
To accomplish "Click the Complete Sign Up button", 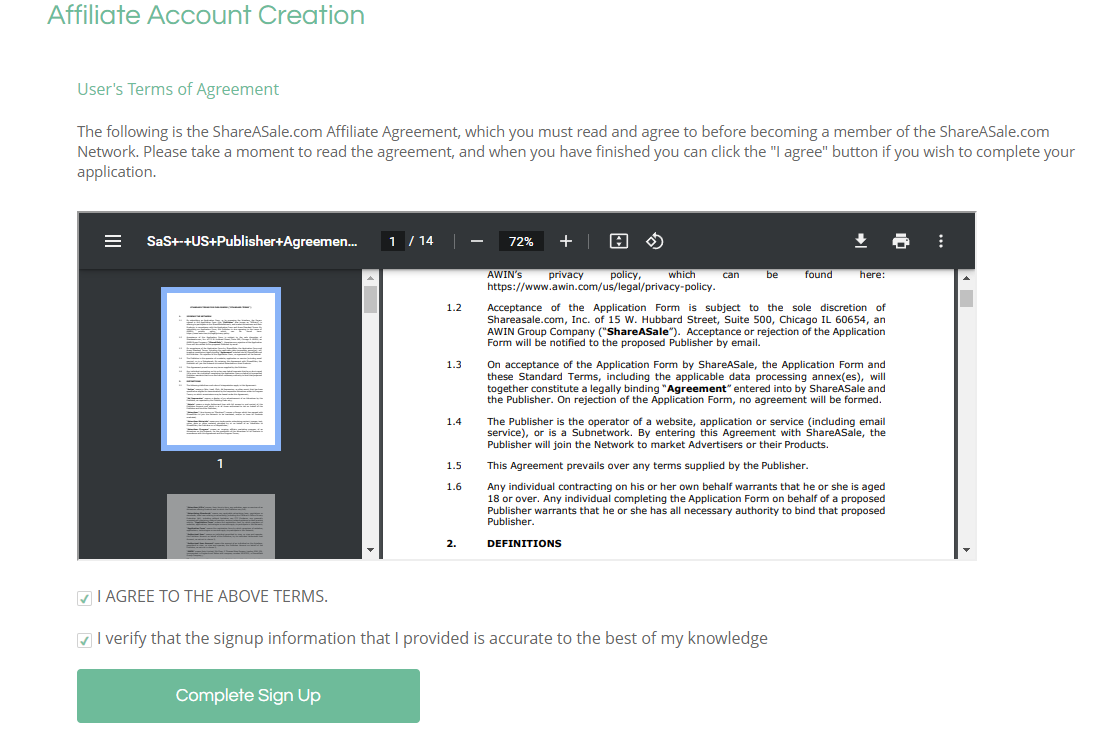I will point(249,696).
